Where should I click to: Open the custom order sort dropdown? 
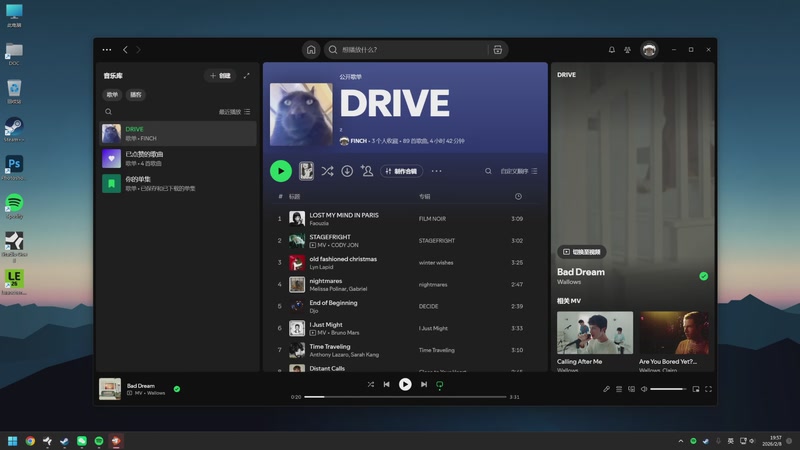pyautogui.click(x=519, y=171)
